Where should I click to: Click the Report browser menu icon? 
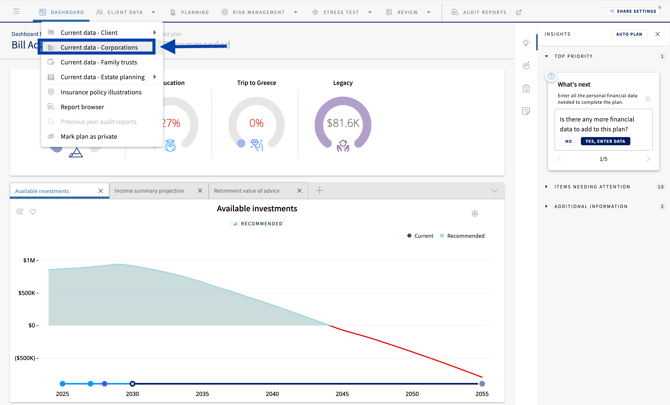point(51,107)
